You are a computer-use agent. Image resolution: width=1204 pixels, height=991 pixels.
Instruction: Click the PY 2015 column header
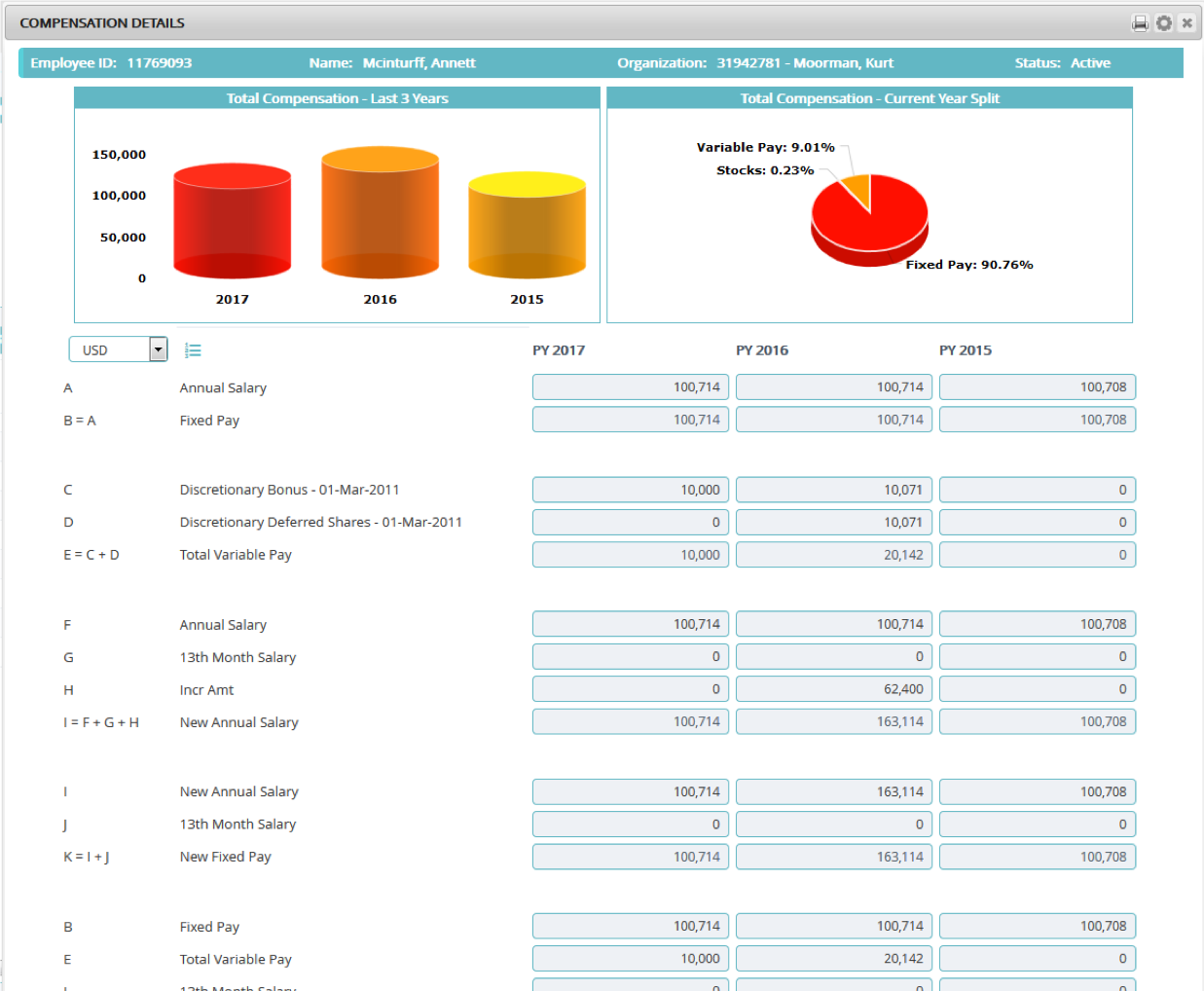[967, 349]
